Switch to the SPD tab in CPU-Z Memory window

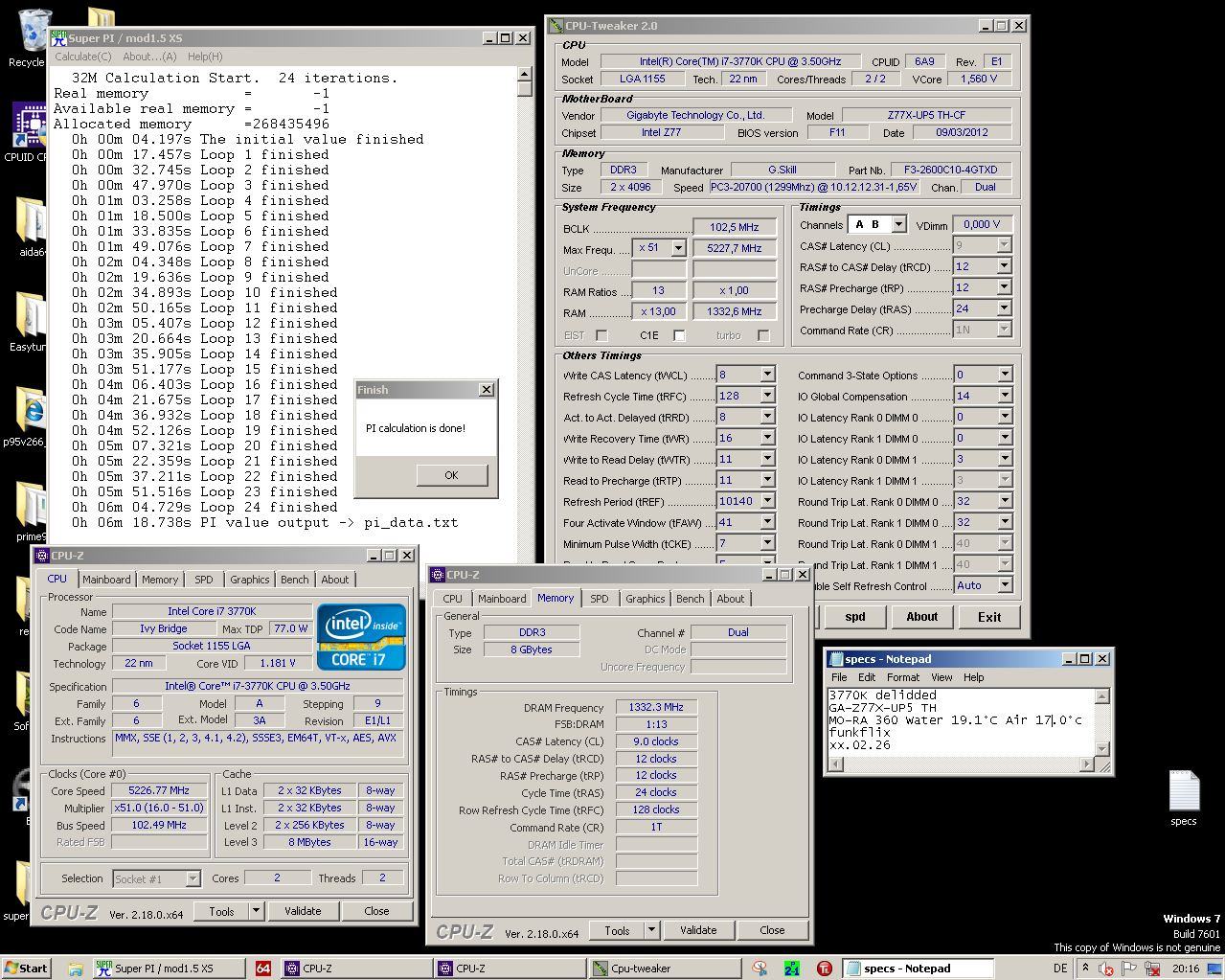(599, 599)
